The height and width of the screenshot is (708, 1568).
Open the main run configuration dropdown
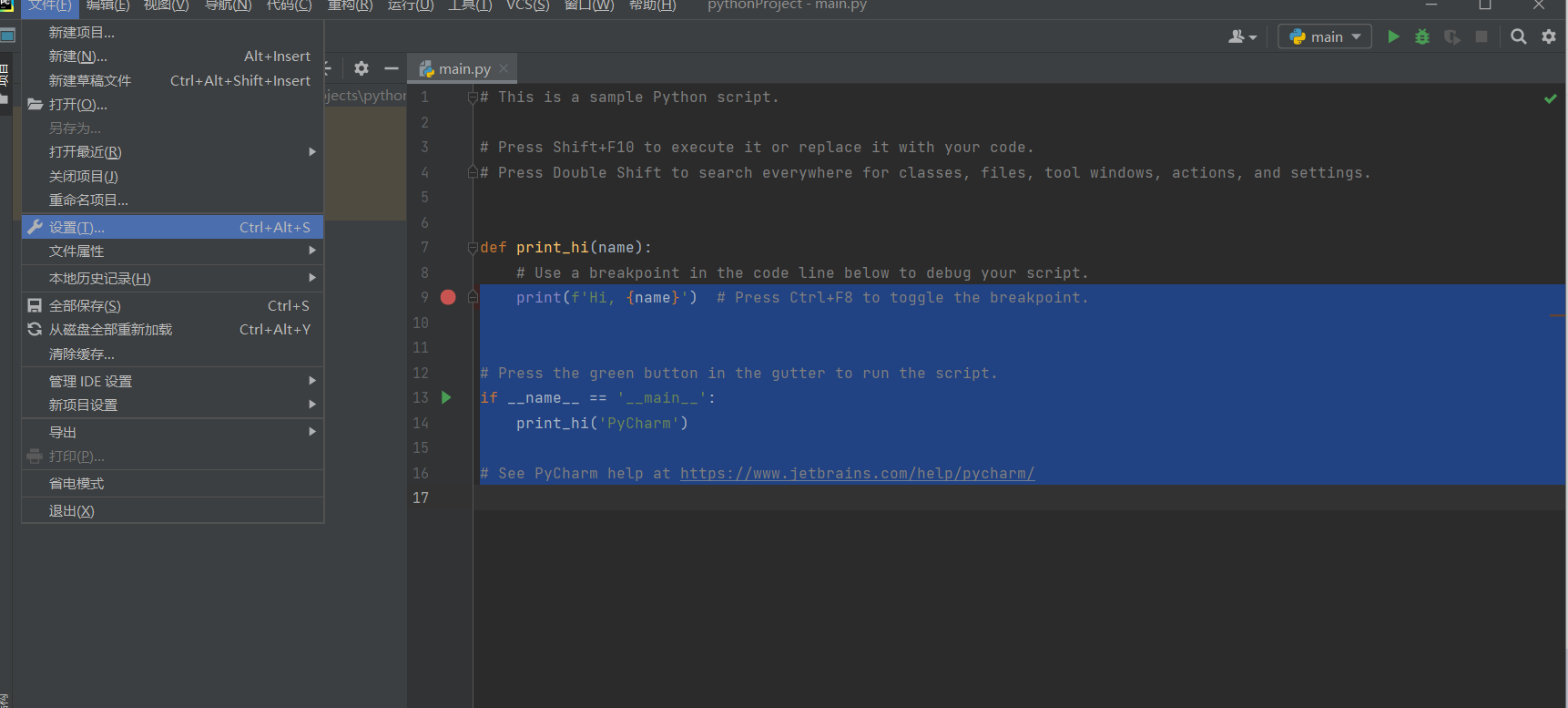(x=1325, y=36)
